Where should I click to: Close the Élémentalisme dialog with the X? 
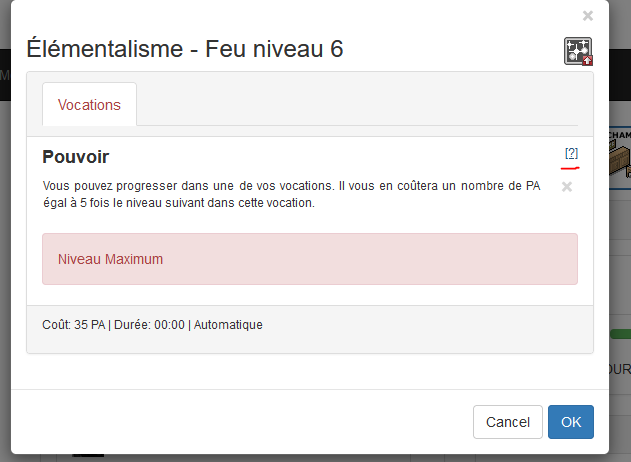[x=588, y=16]
